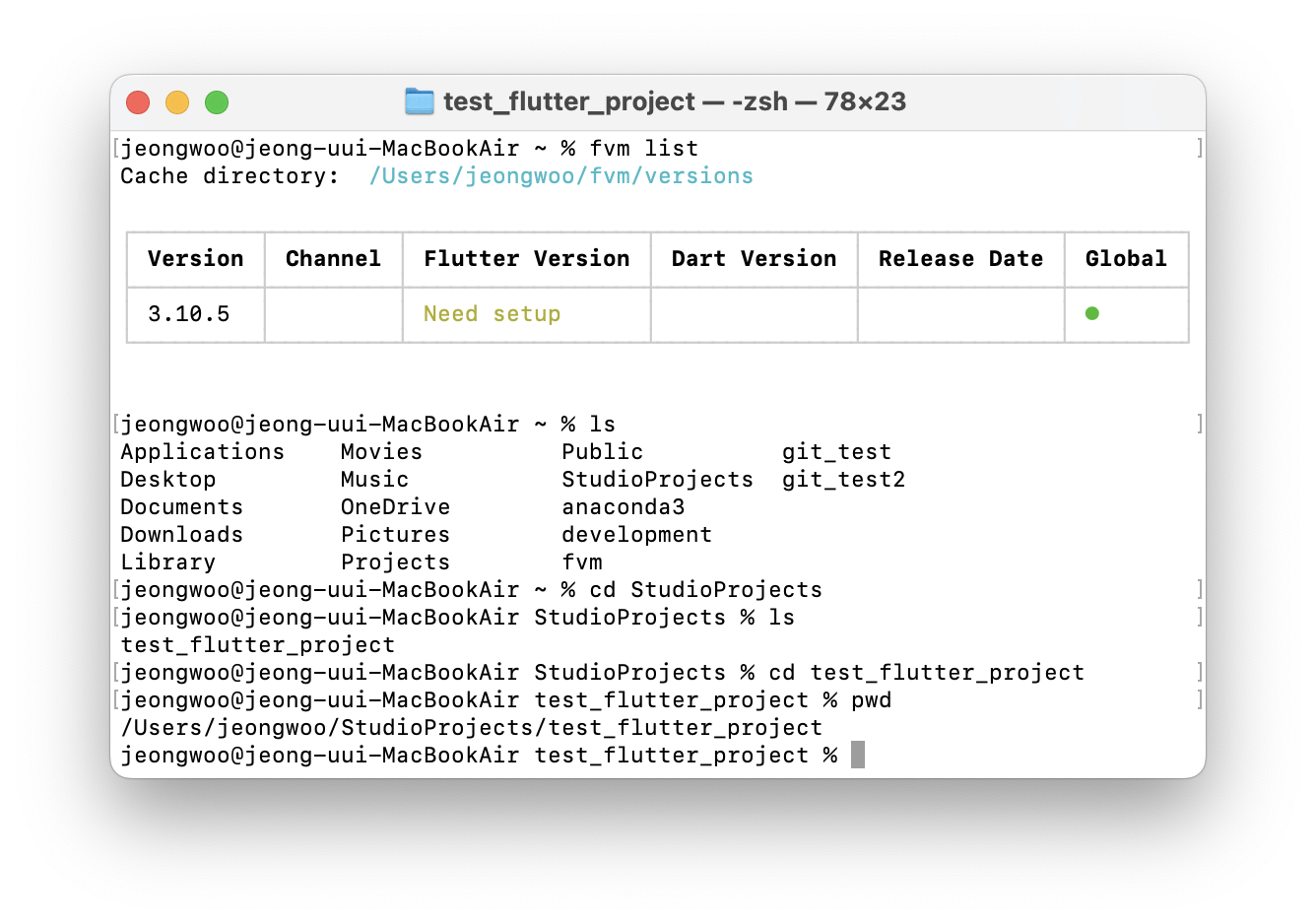Click the green zoom window button

click(x=217, y=102)
